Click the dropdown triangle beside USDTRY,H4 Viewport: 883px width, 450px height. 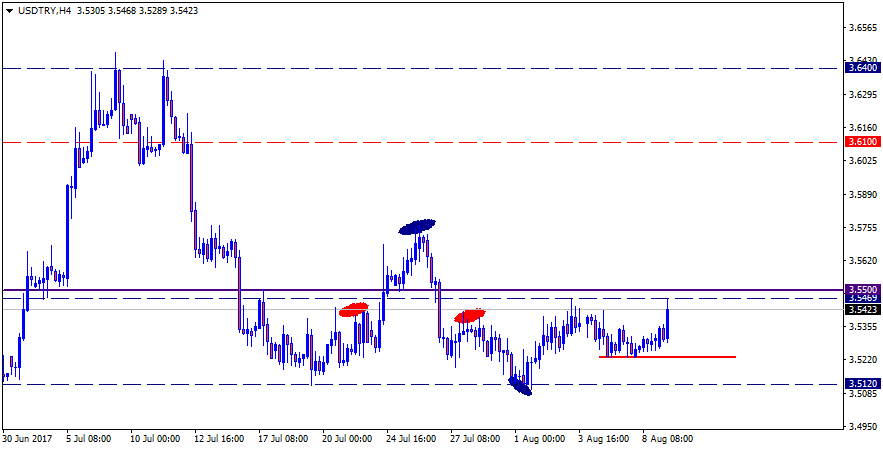(8, 10)
